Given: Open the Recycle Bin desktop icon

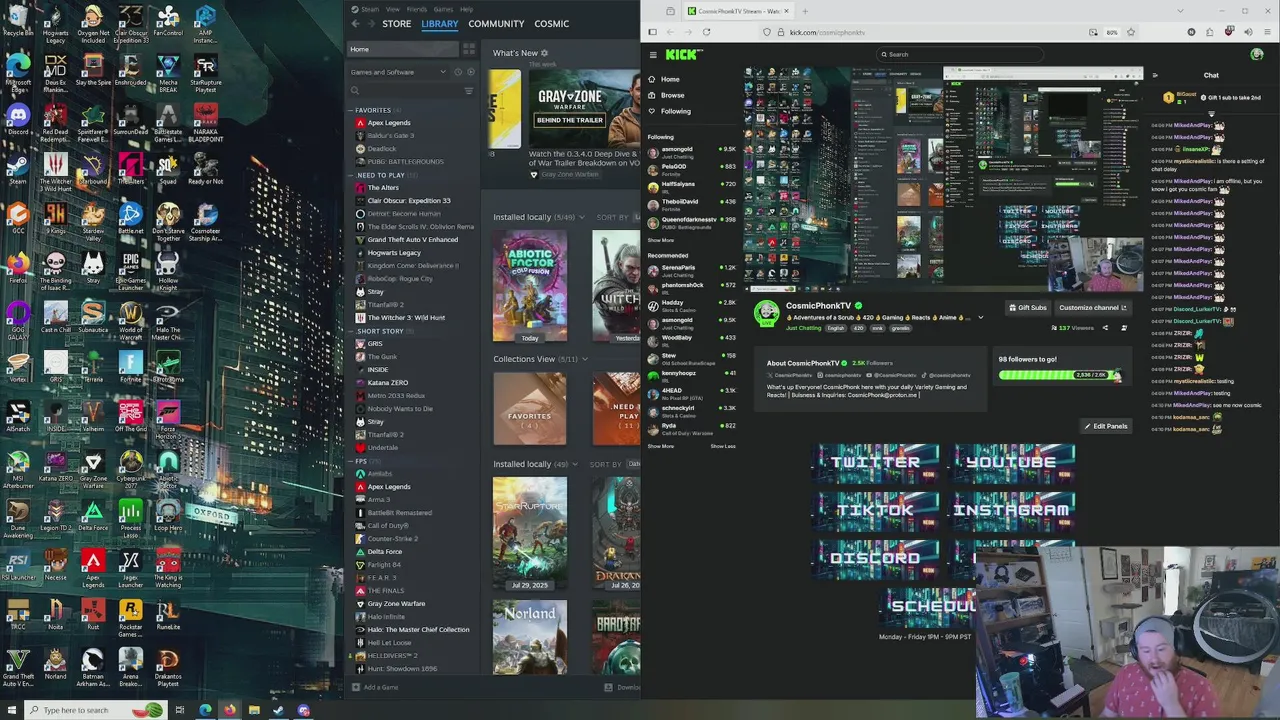Looking at the screenshot, I should 18,22.
